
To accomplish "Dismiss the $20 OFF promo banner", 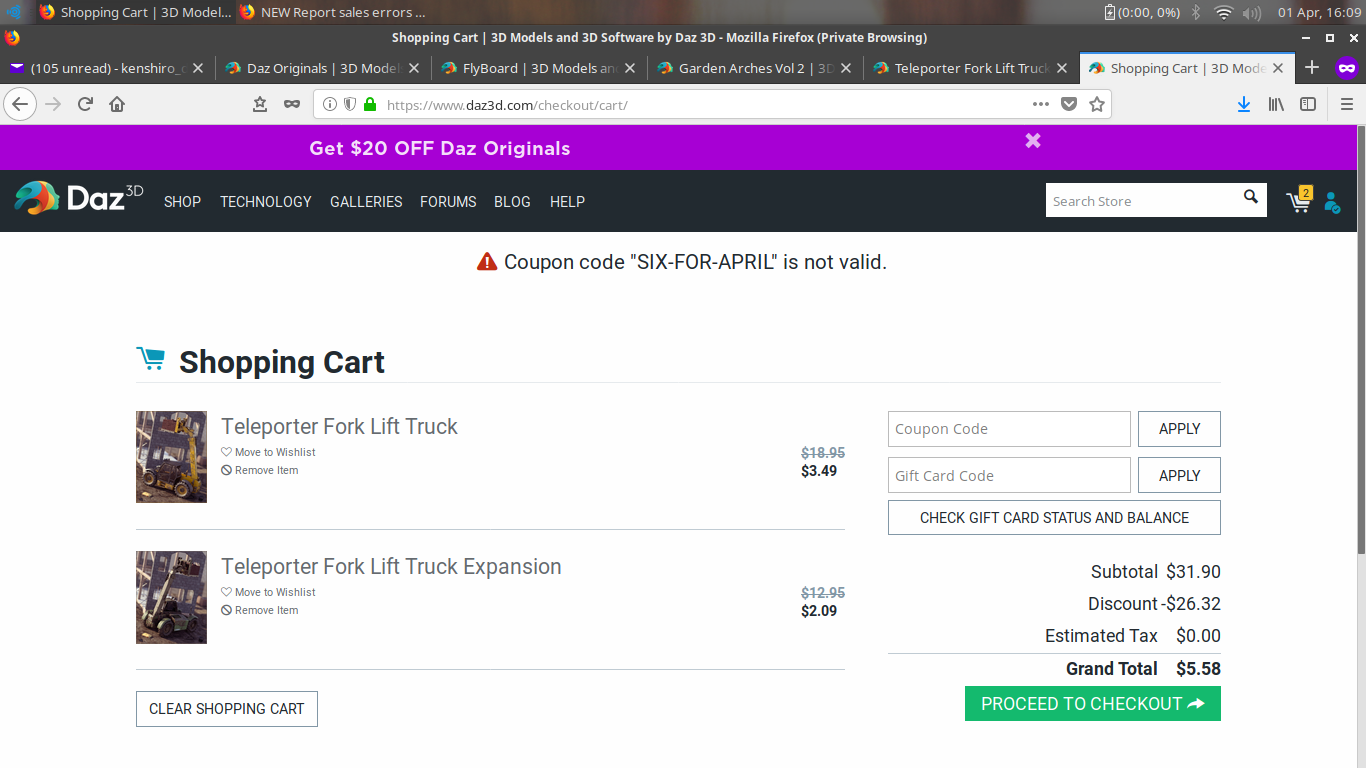I will pyautogui.click(x=1033, y=141).
